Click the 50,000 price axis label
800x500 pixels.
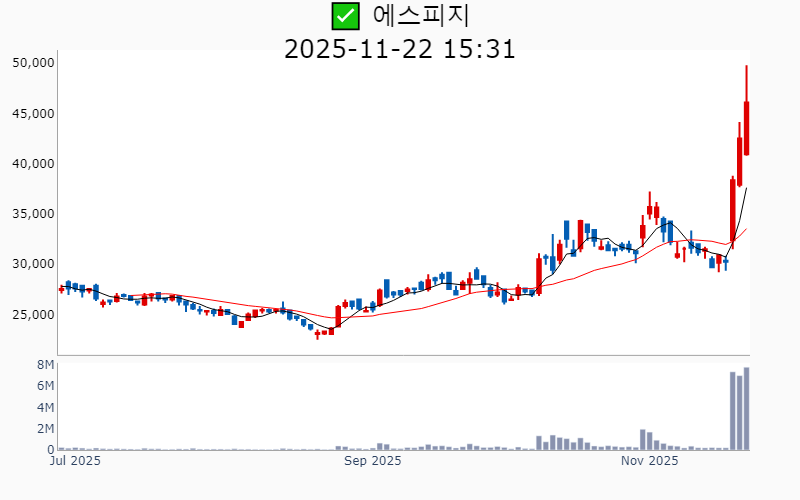(x=32, y=63)
